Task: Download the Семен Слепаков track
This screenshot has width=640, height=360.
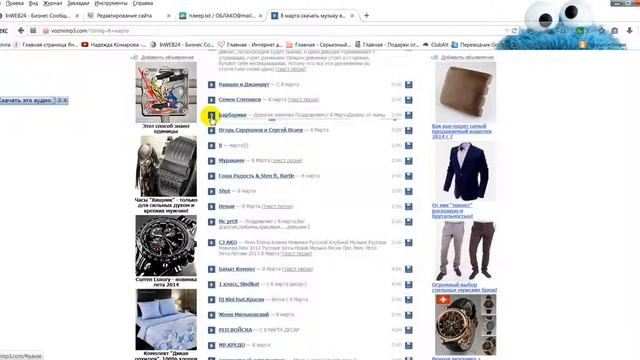Action: point(409,100)
